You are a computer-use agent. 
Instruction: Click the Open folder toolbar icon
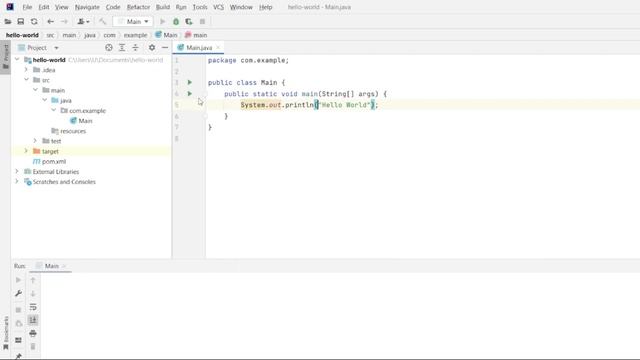(8, 22)
